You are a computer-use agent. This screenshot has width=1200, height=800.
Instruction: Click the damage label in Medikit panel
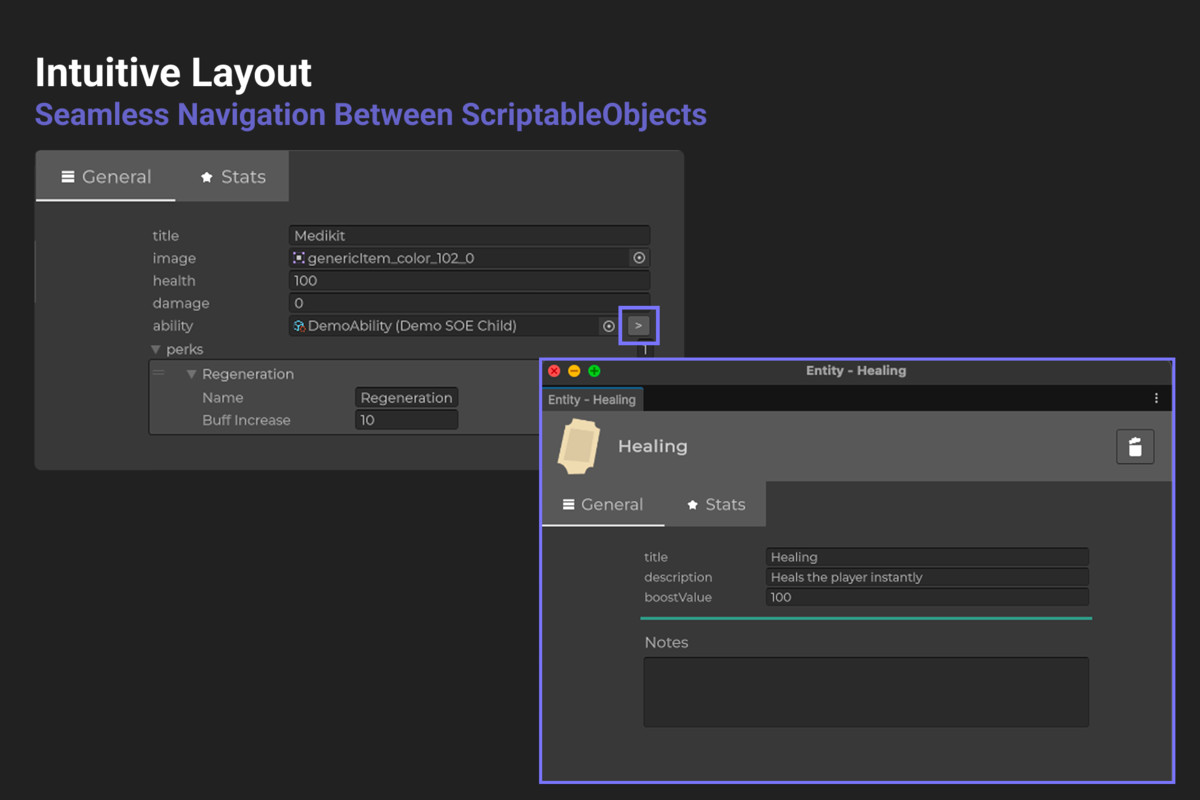point(181,303)
